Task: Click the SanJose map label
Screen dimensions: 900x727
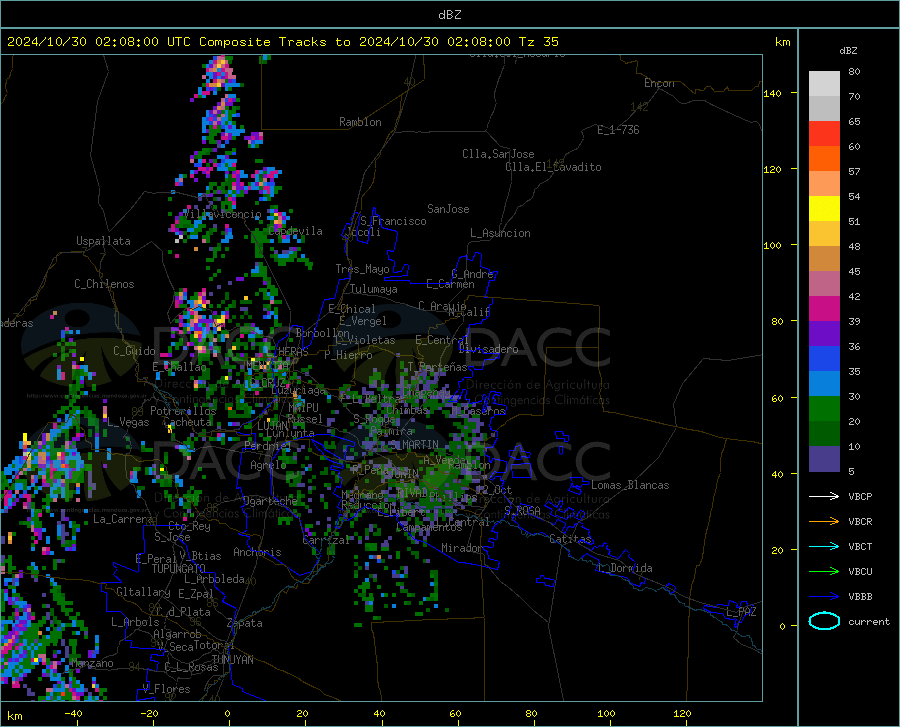Action: coord(448,209)
